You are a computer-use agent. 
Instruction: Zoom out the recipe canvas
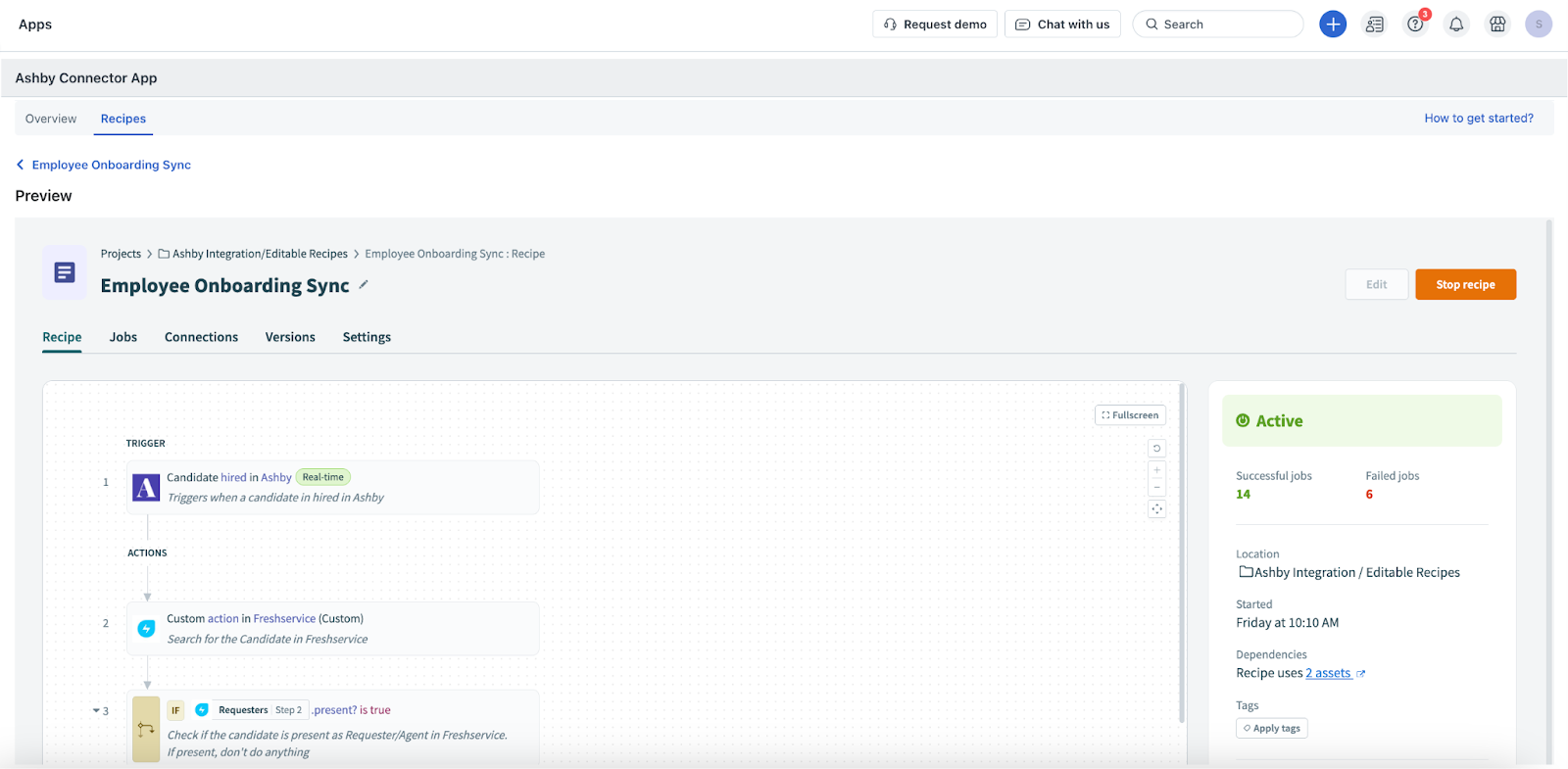[1156, 487]
